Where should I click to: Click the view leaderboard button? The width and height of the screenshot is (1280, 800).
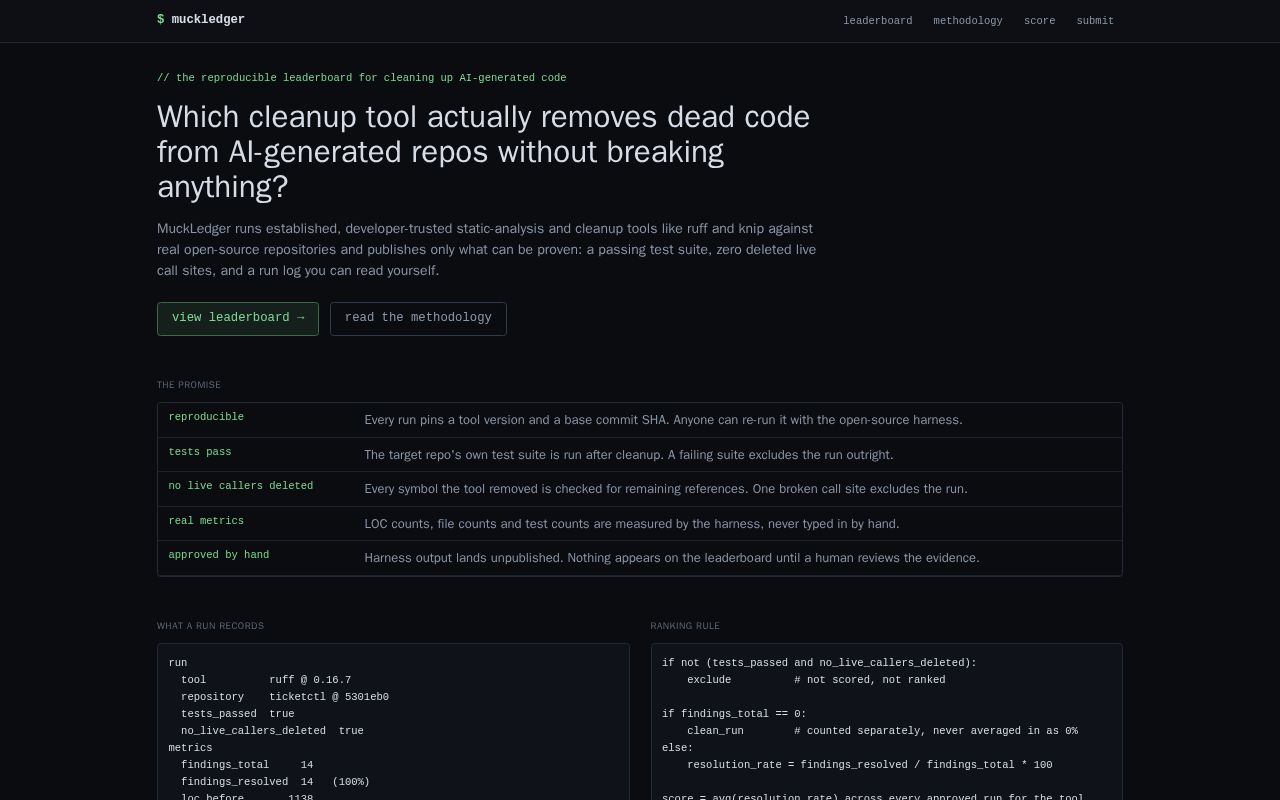238,318
